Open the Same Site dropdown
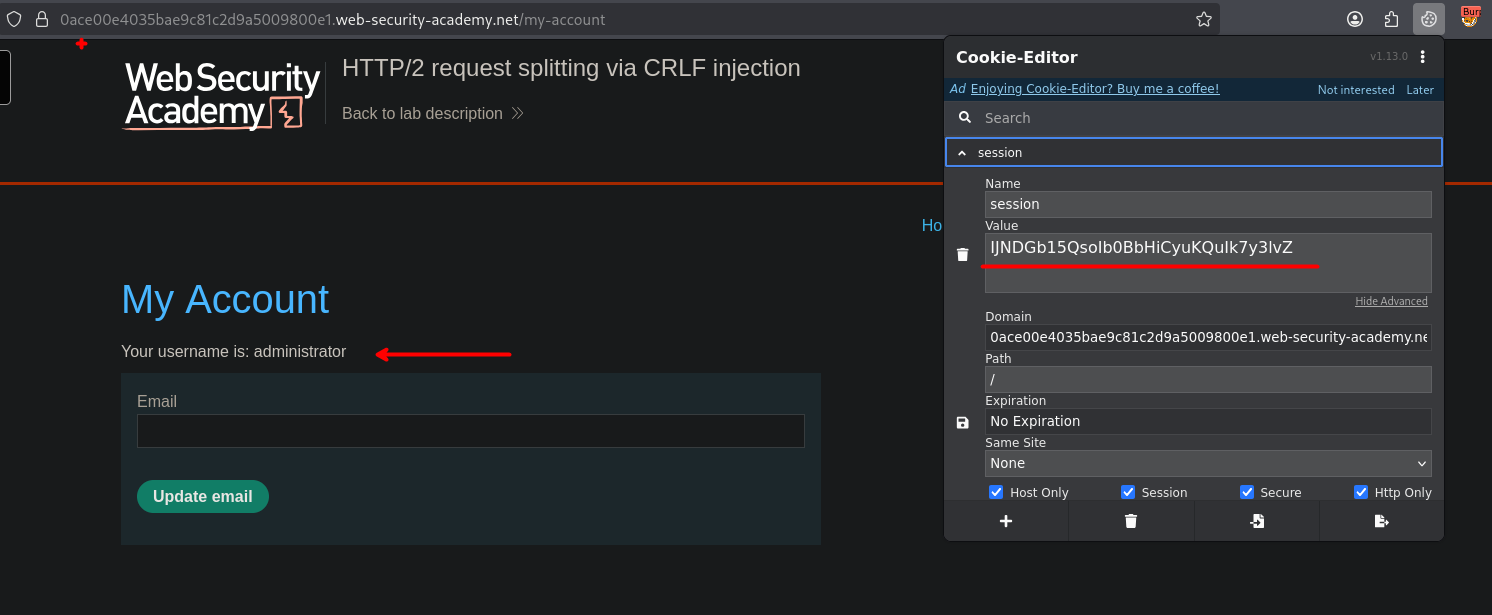This screenshot has width=1492, height=615. pos(1207,463)
